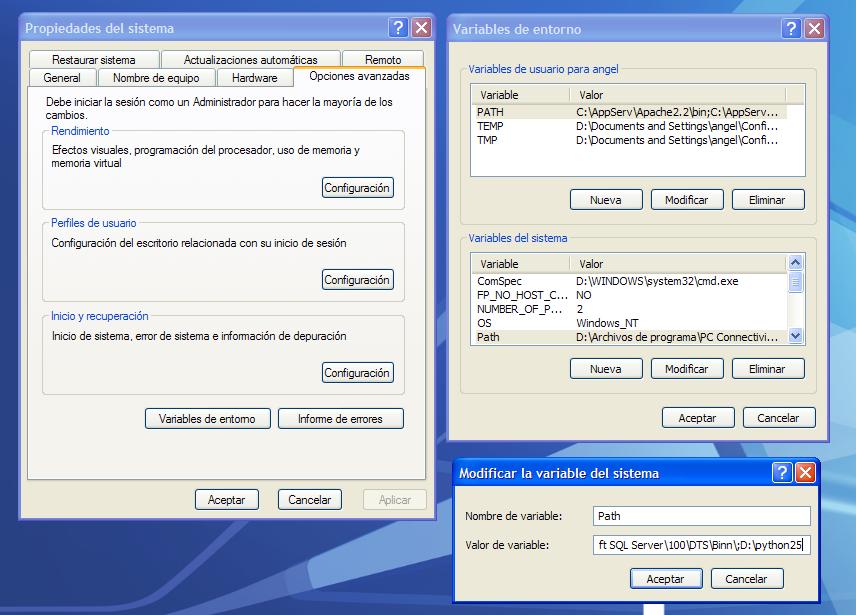Screen dimensions: 856x615
Task: Open help in Modificar la variable del sistema
Action: 782,472
